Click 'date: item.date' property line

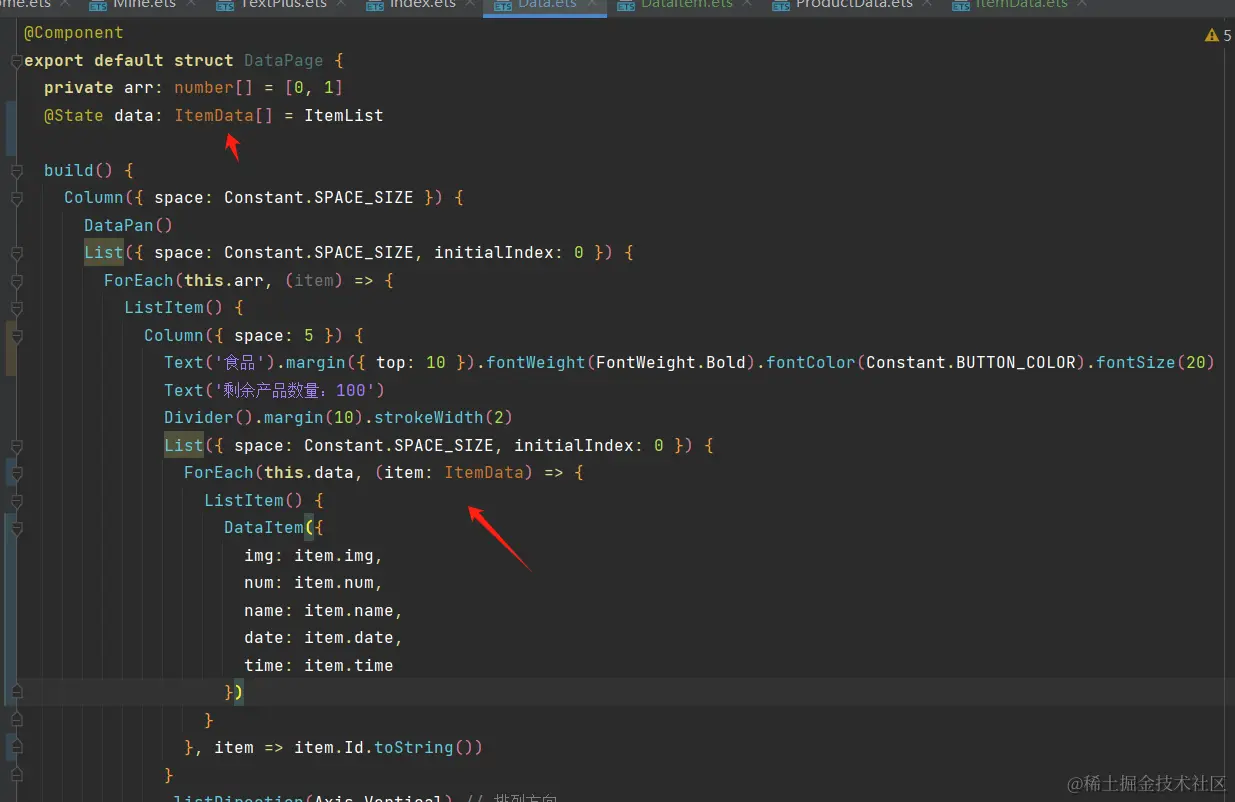point(324,637)
